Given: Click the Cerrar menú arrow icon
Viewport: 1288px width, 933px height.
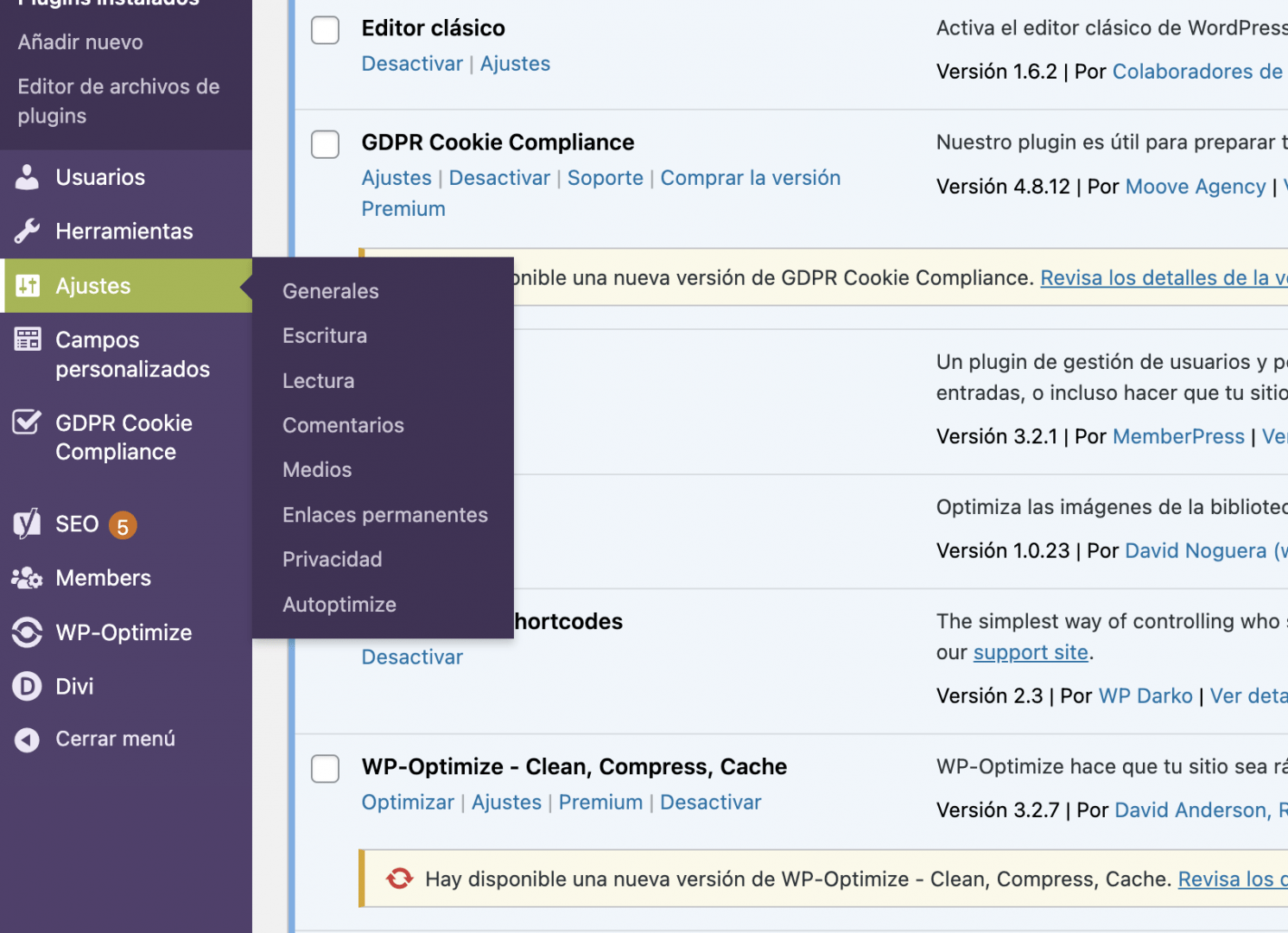Looking at the screenshot, I should 28,739.
